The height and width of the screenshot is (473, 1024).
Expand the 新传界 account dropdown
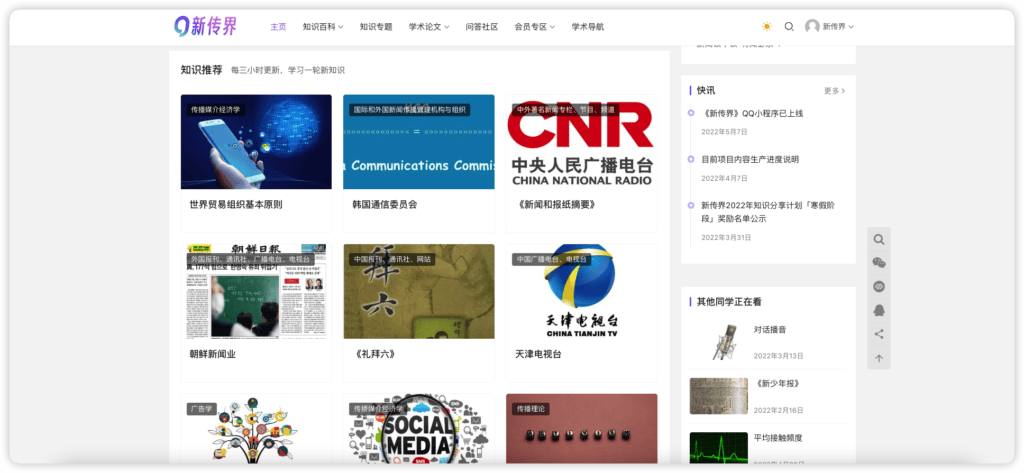[838, 27]
